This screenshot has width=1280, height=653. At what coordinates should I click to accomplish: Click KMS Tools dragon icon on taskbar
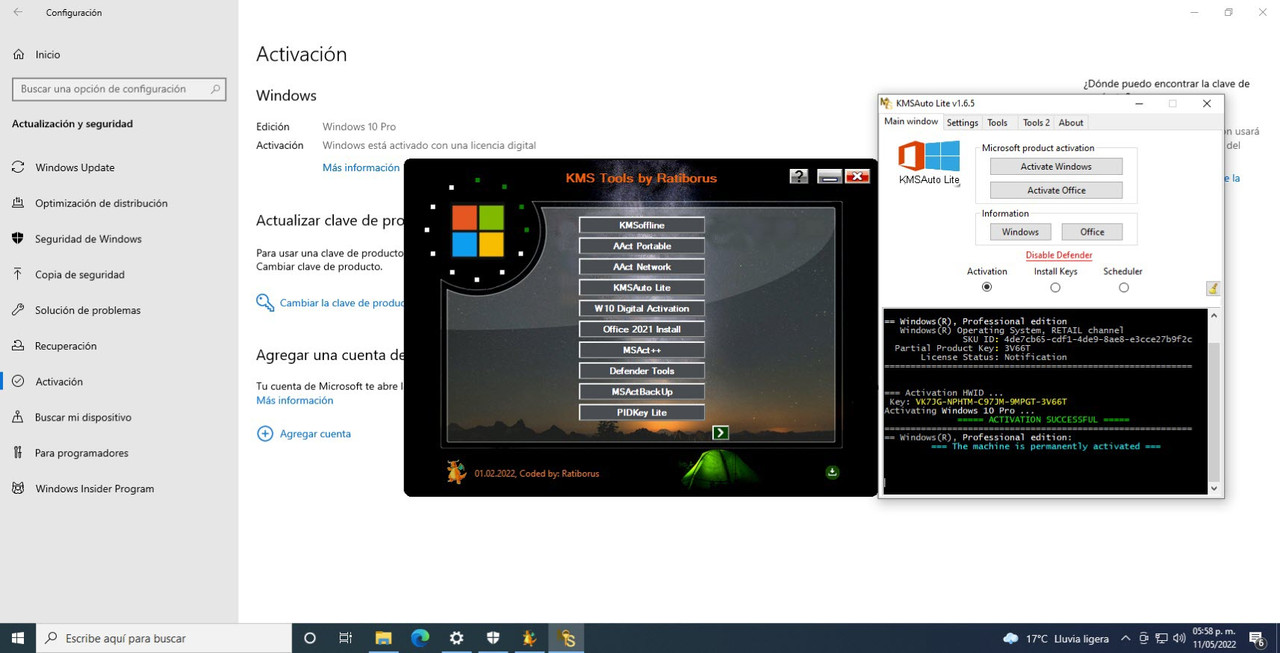pos(530,638)
